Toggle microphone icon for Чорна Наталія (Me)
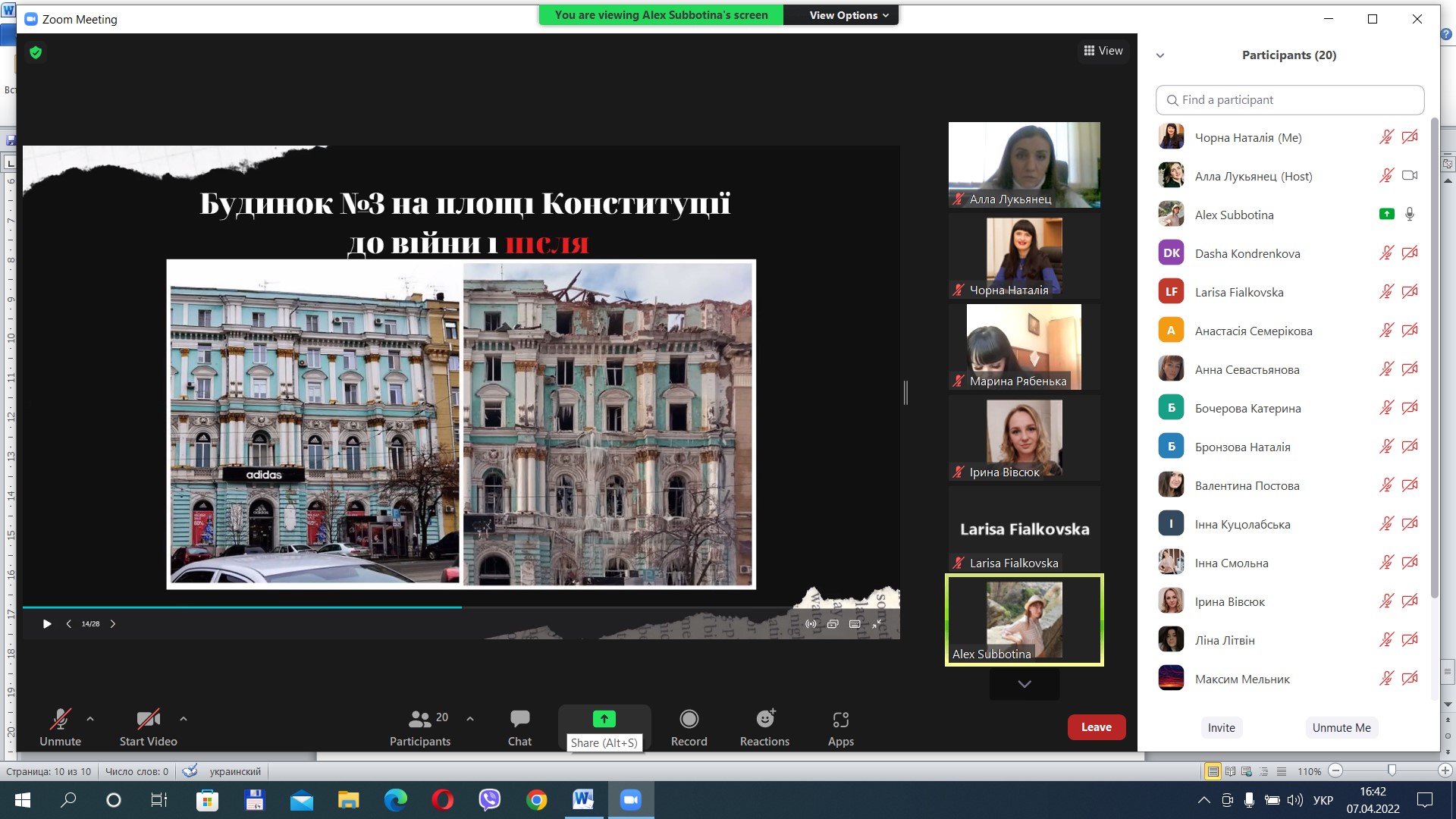 pyautogui.click(x=1386, y=137)
